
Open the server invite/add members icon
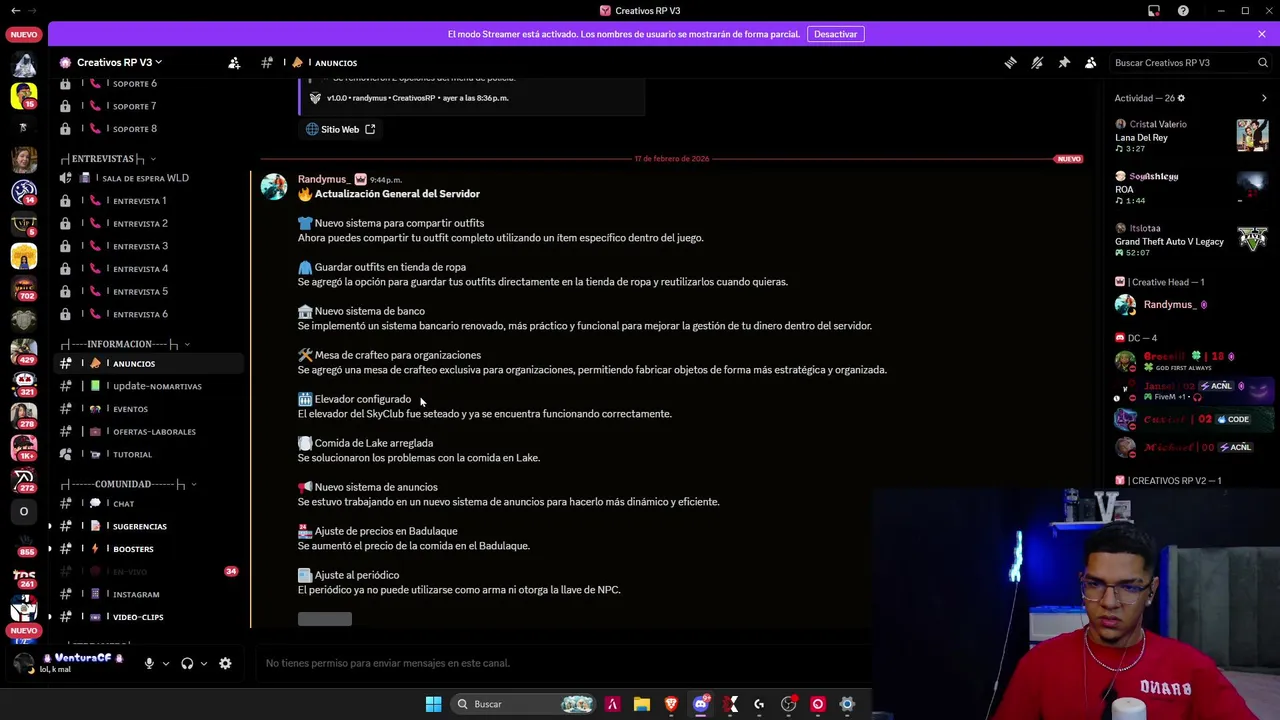234,62
